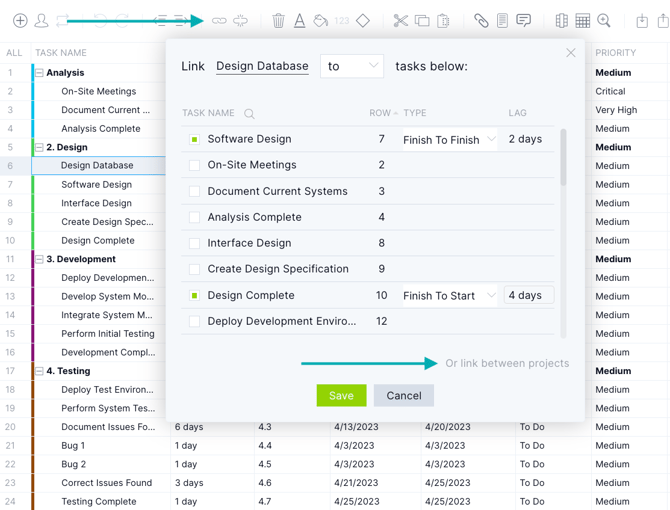Select the Bug 1 task row
This screenshot has width=670, height=510.
(73, 446)
